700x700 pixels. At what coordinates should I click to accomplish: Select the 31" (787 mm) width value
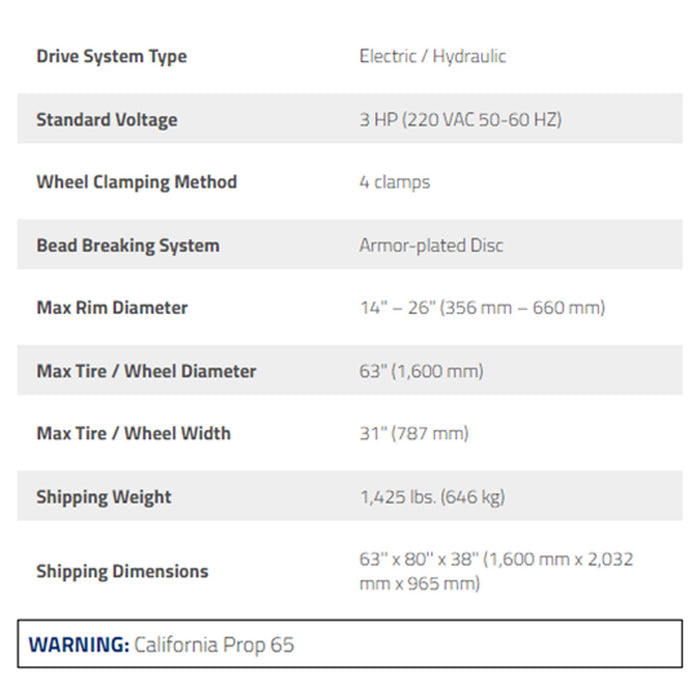click(413, 434)
